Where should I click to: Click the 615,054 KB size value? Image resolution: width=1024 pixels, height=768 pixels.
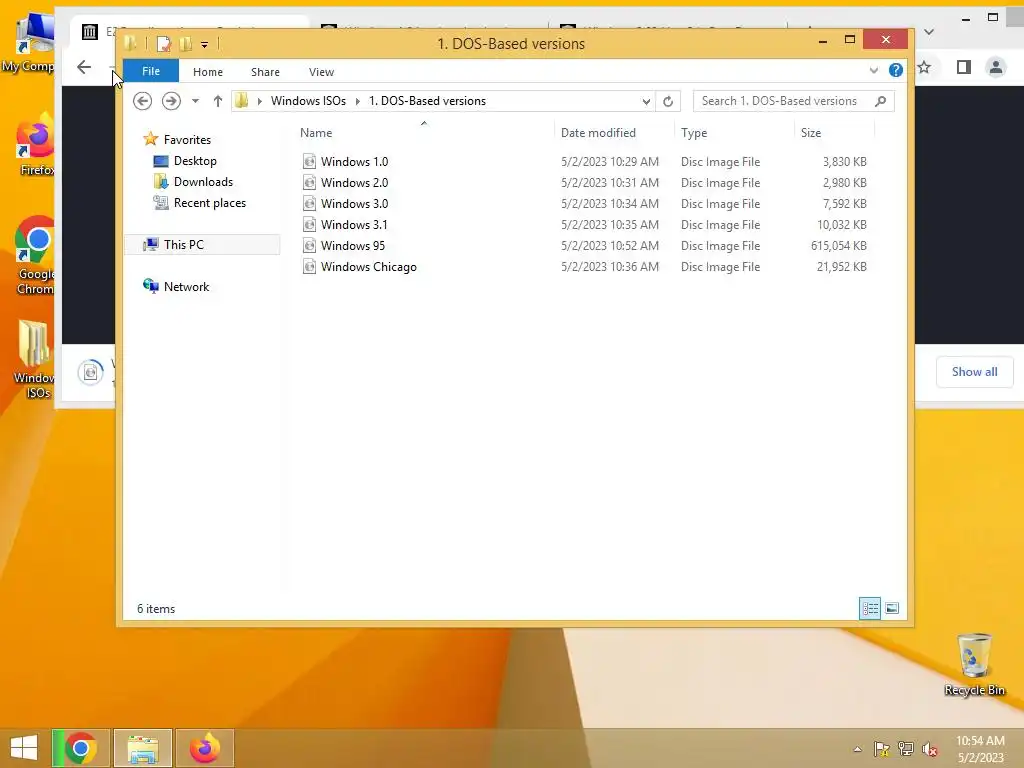pos(839,246)
